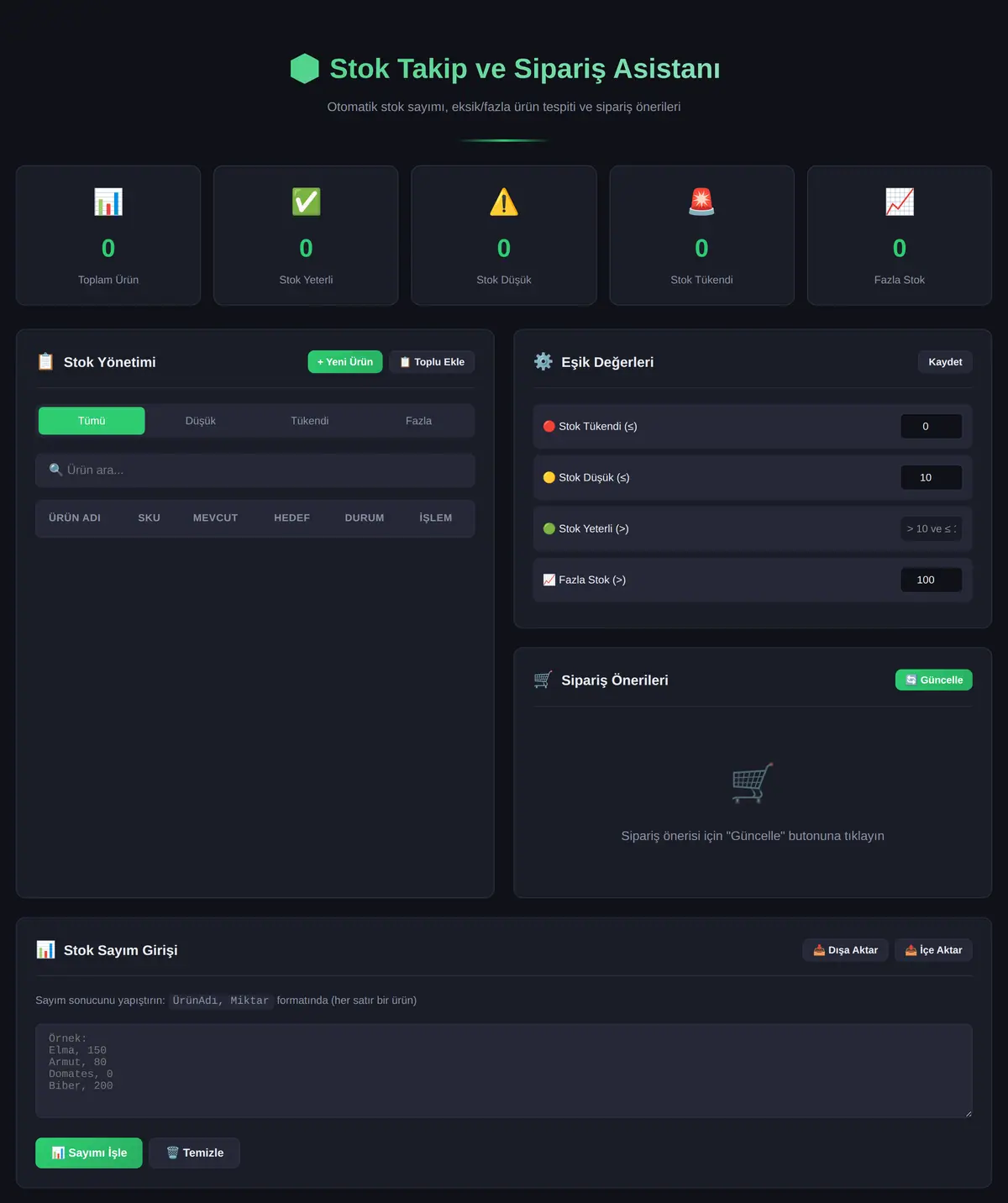Edit the Stok Düşük threshold value field
The height and width of the screenshot is (1203, 1008).
pos(932,478)
